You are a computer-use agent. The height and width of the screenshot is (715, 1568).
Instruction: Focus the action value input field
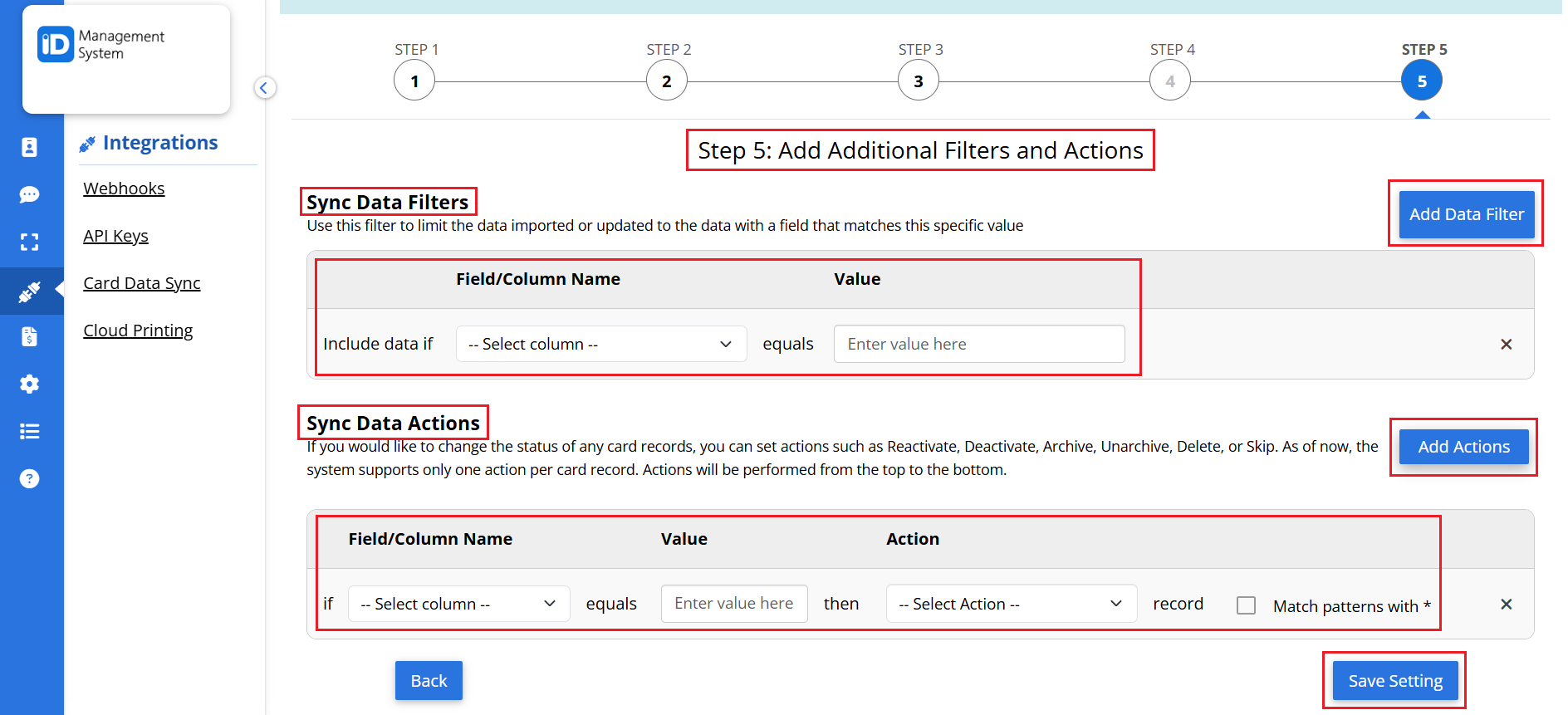pyautogui.click(x=734, y=604)
